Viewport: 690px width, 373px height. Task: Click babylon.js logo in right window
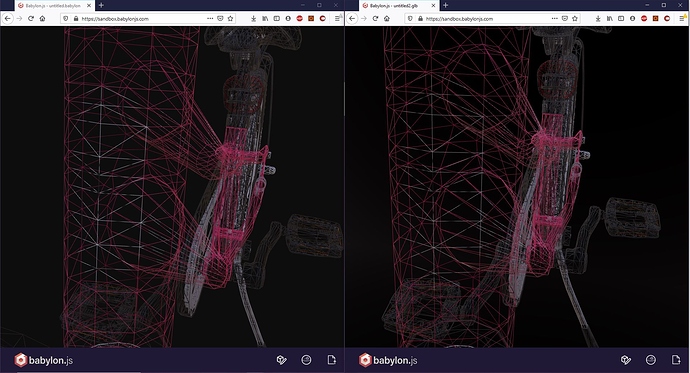click(388, 360)
